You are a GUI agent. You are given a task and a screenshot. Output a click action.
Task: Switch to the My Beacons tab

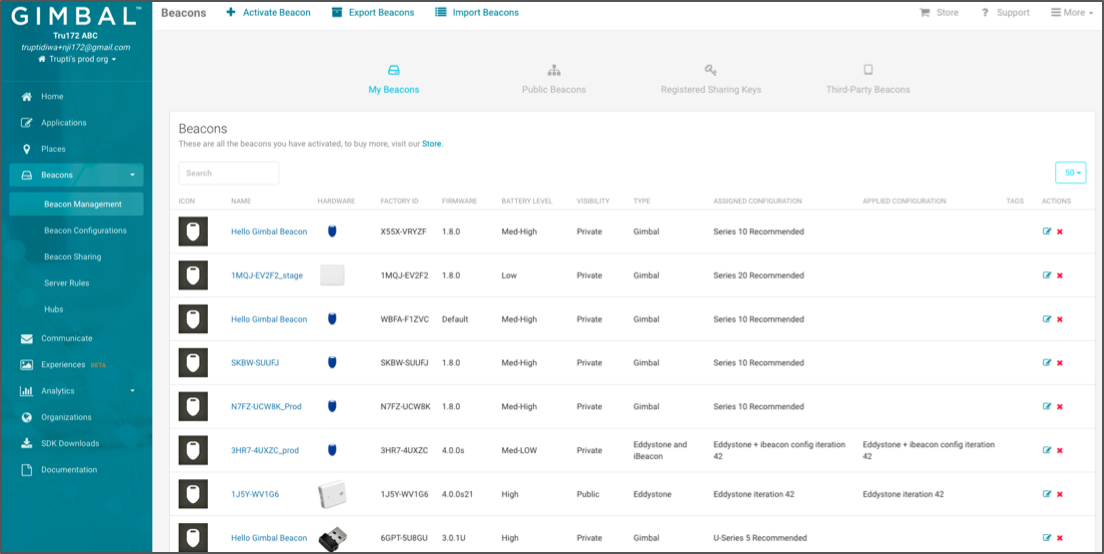pyautogui.click(x=394, y=80)
